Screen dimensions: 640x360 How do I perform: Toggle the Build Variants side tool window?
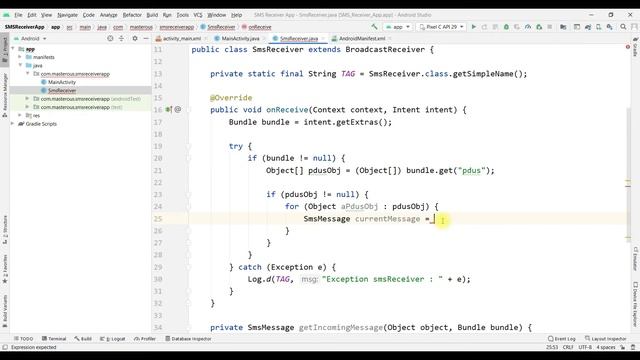(x=5, y=311)
